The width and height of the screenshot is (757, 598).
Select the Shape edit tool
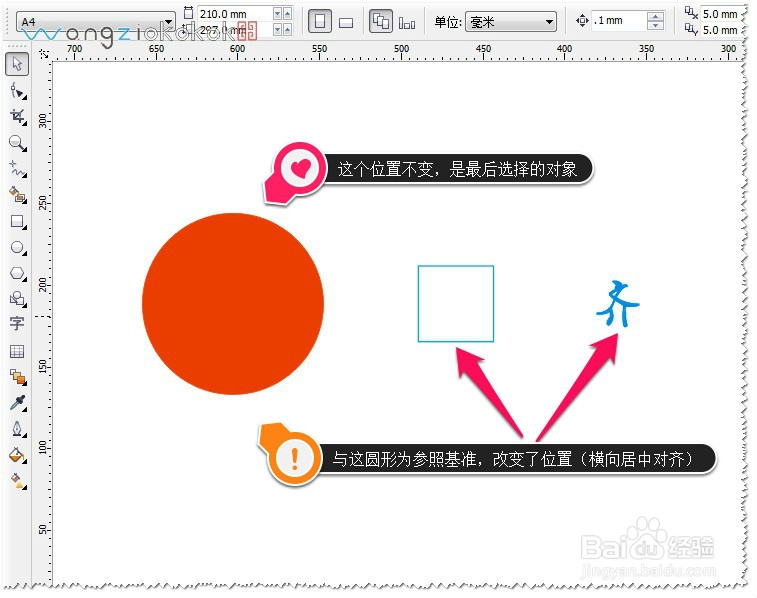coord(18,91)
